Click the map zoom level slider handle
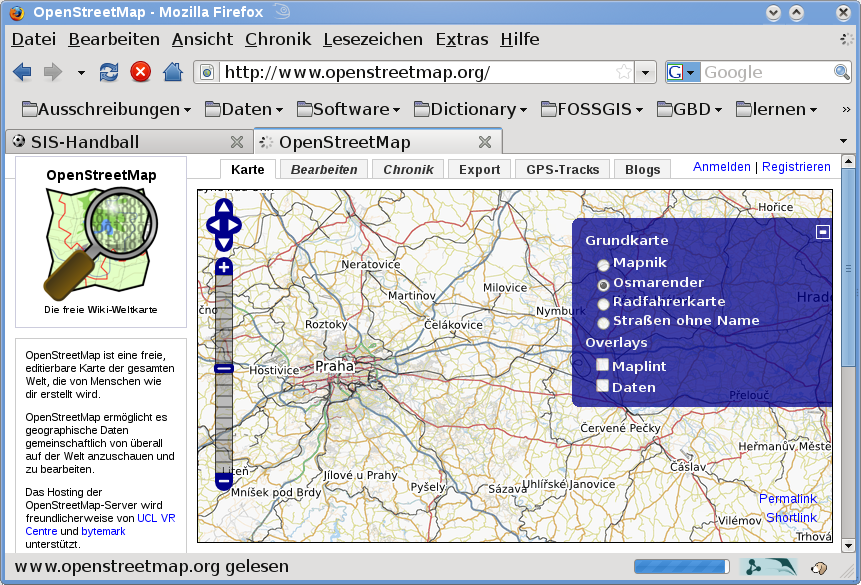Screen dimensions: 861x585 (x=224, y=368)
